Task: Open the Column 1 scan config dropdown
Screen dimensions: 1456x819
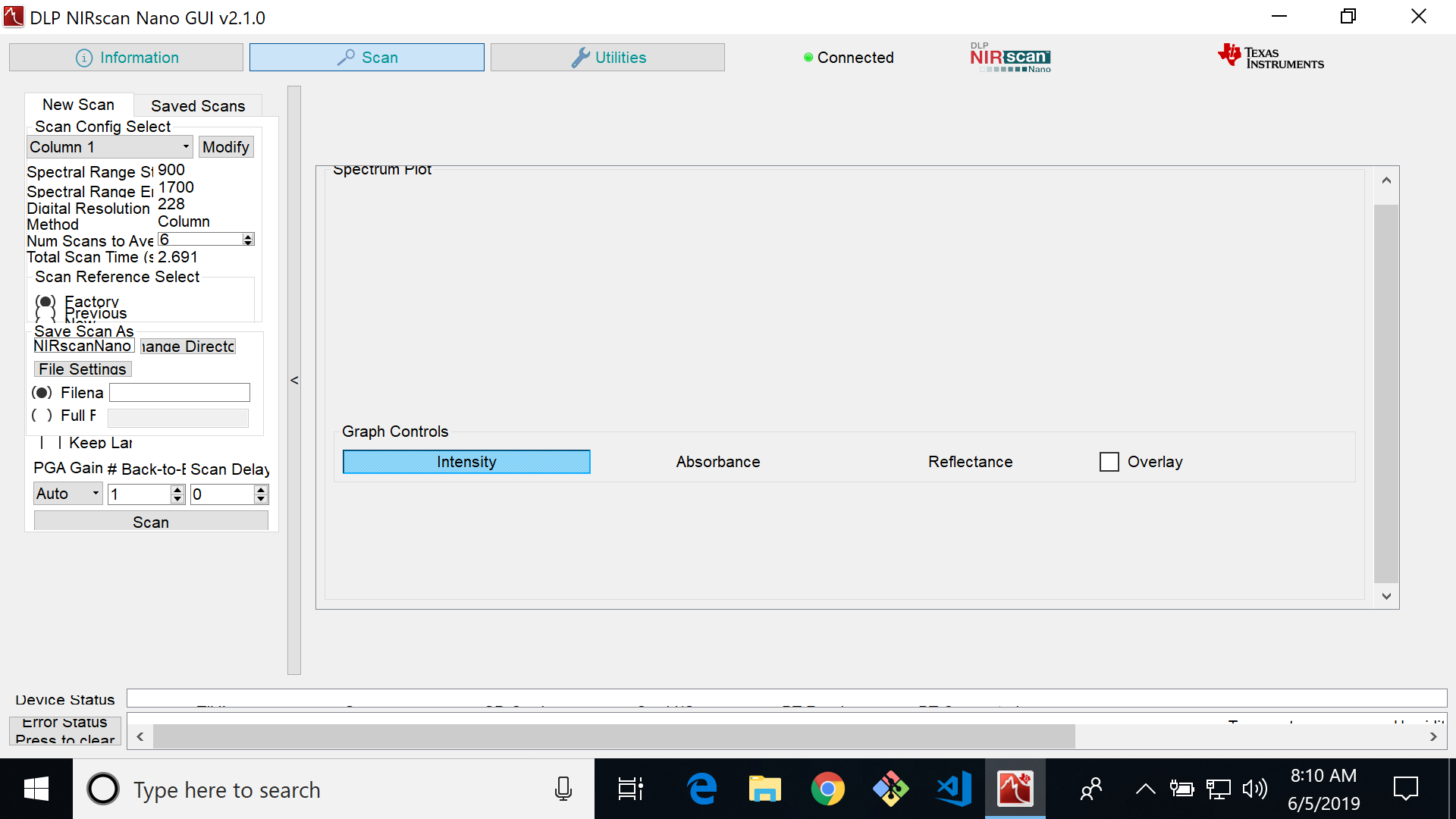Action: [109, 147]
